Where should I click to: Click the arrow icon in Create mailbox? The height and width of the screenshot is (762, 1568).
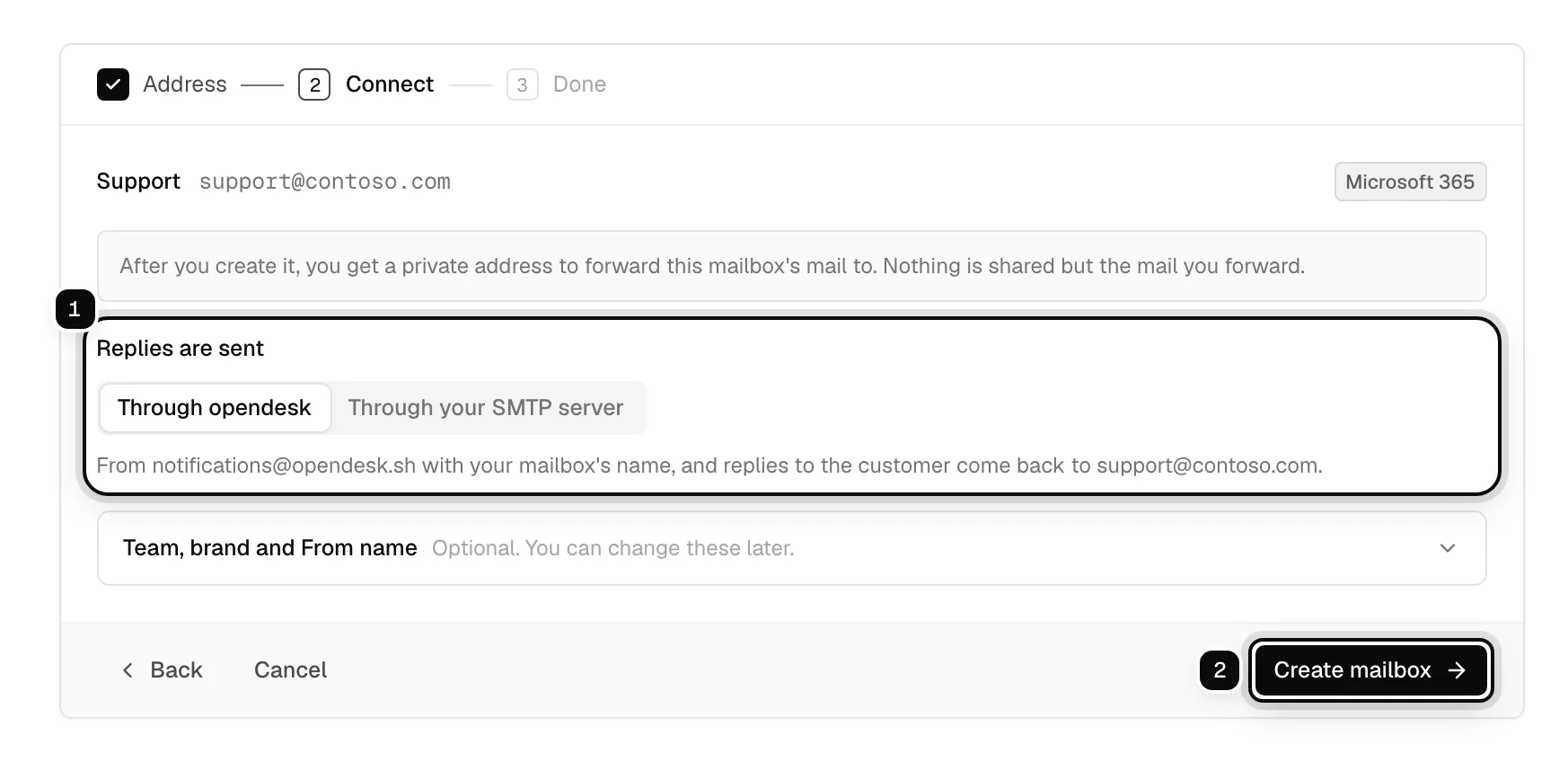click(1457, 670)
